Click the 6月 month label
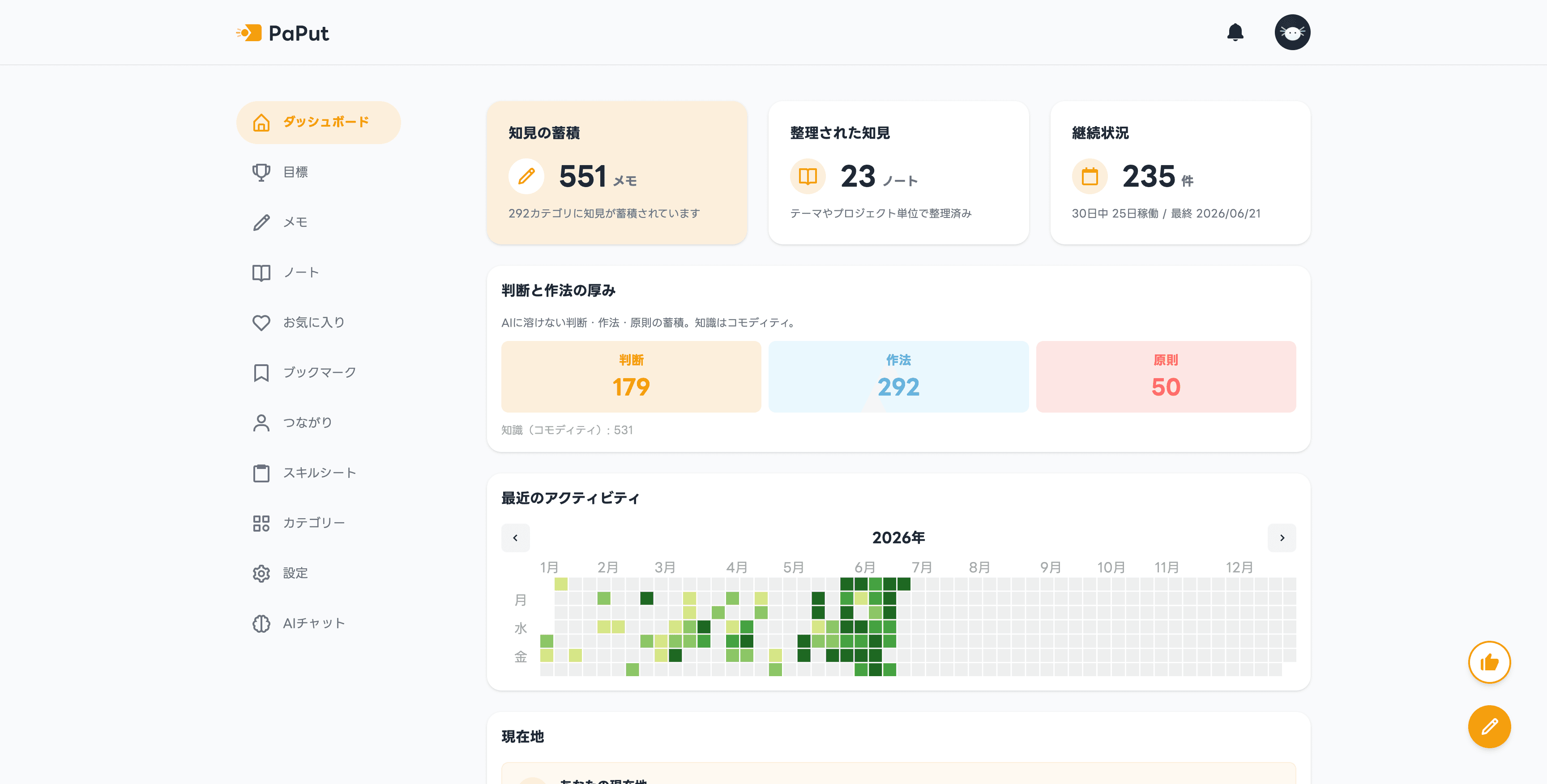Viewport: 1547px width, 784px height. [x=865, y=567]
